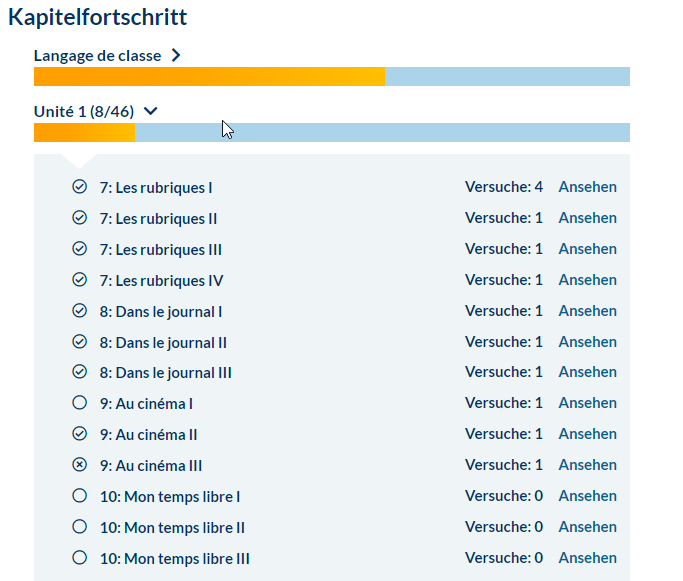The width and height of the screenshot is (683, 581).
Task: Select the 7: Les rubriques IV entry
Action: 160,280
